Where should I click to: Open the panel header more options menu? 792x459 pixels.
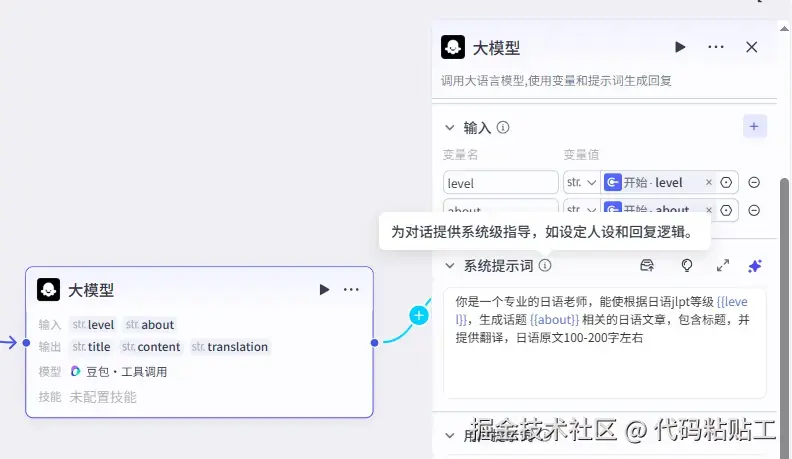716,47
